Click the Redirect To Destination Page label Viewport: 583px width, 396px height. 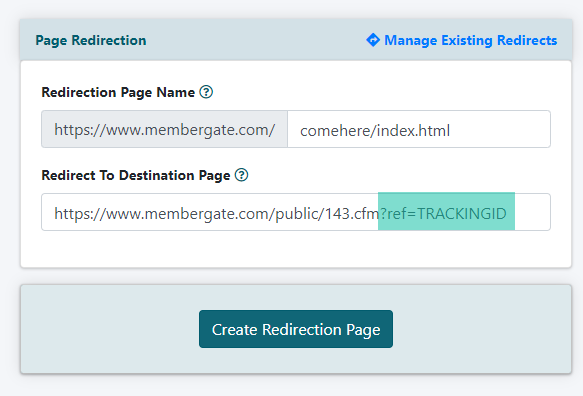tap(136, 175)
